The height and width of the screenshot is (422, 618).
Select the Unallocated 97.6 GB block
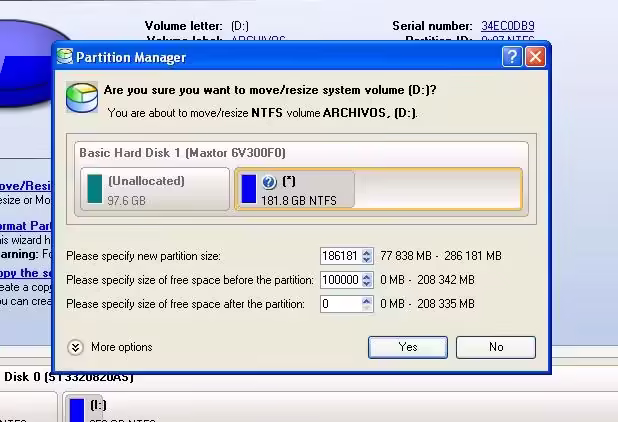155,190
